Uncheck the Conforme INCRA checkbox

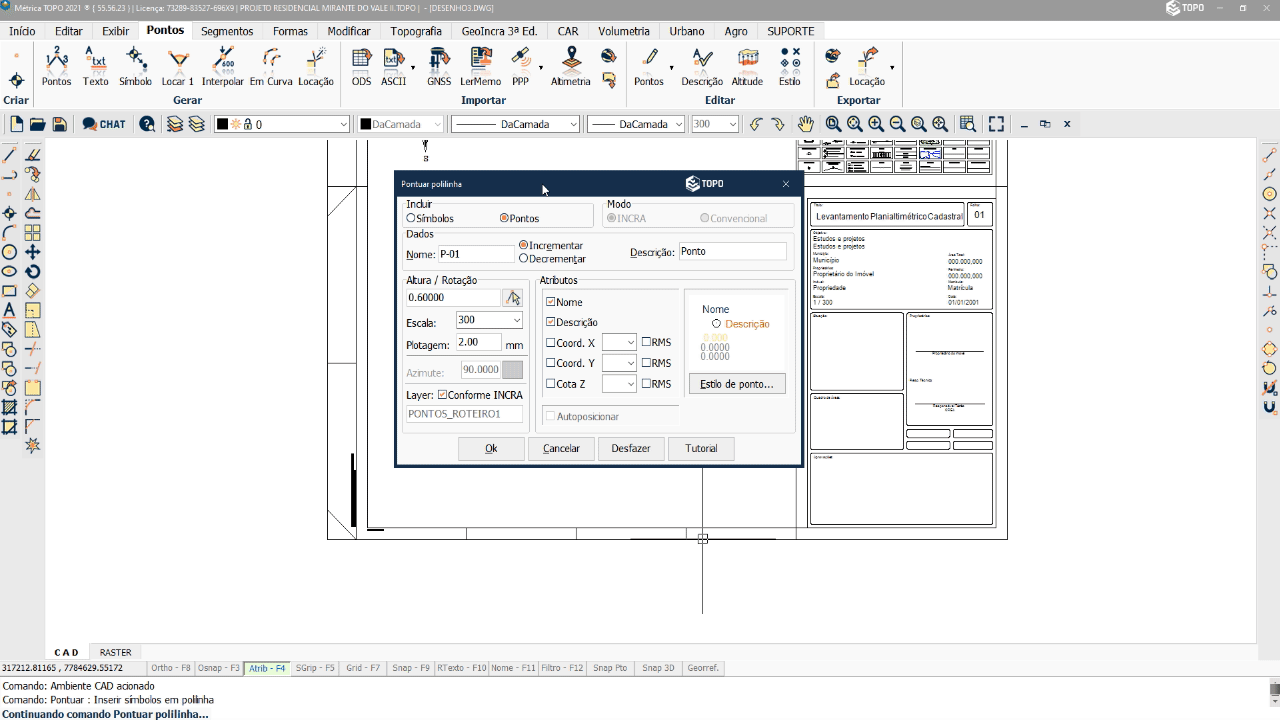(x=443, y=395)
